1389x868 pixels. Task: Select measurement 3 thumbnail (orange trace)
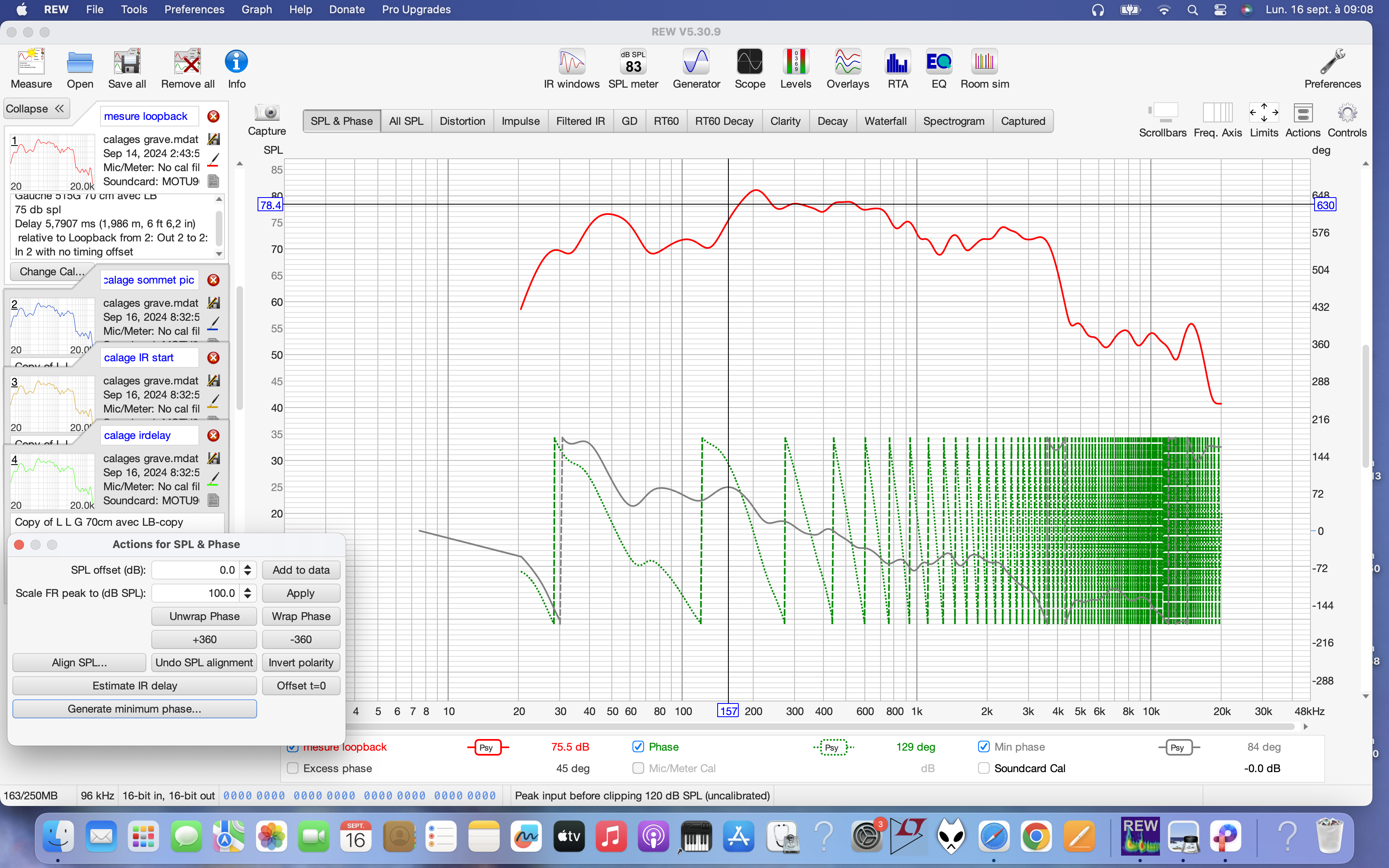(52, 403)
